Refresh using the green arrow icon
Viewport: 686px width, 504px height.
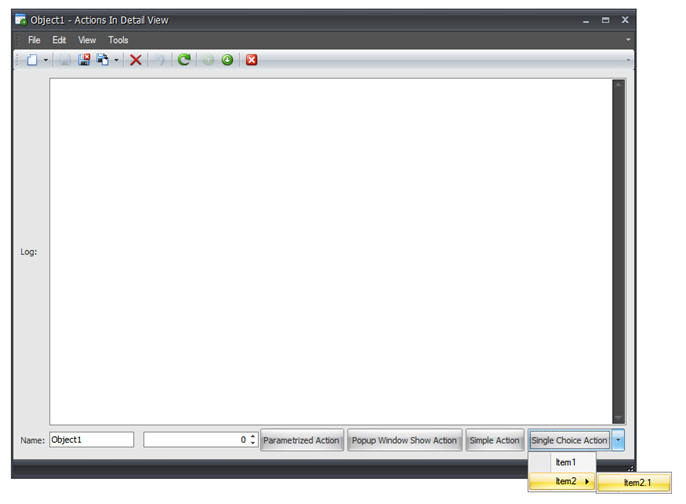tap(184, 60)
